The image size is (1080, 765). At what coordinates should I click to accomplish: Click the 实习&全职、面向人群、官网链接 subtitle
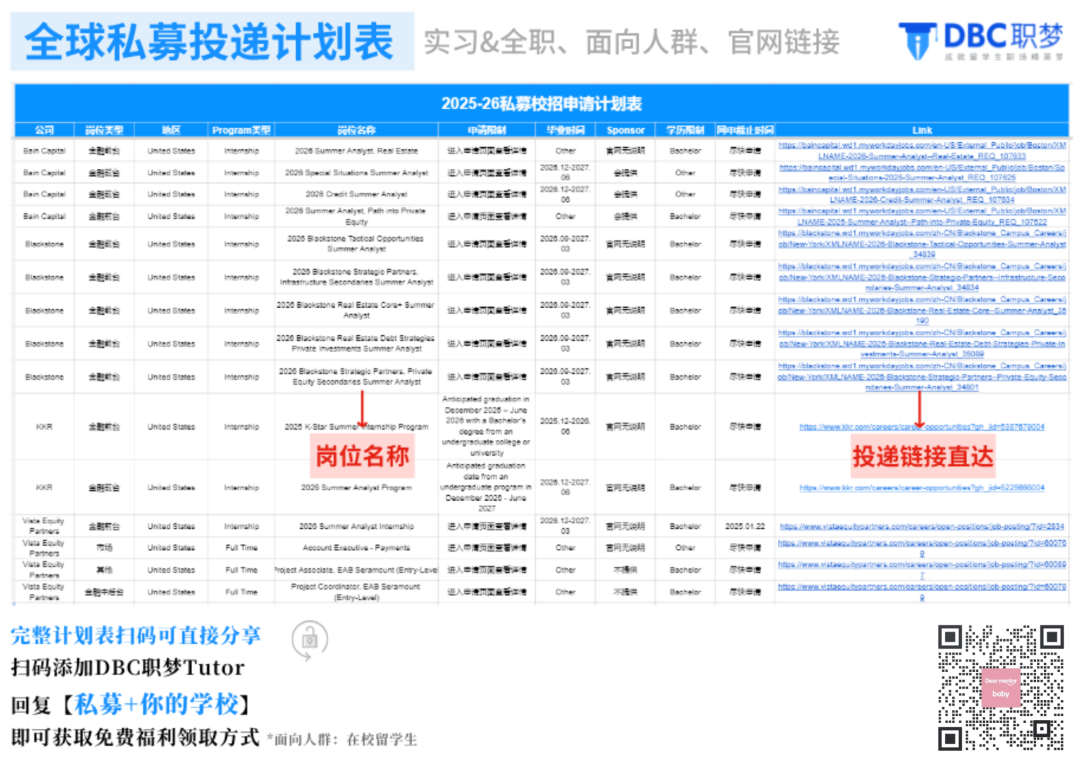pyautogui.click(x=632, y=42)
